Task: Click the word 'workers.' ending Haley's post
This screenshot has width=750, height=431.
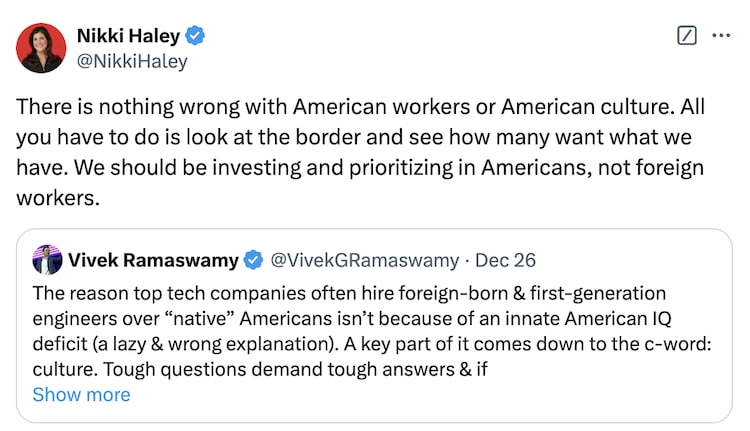Action: 58,197
